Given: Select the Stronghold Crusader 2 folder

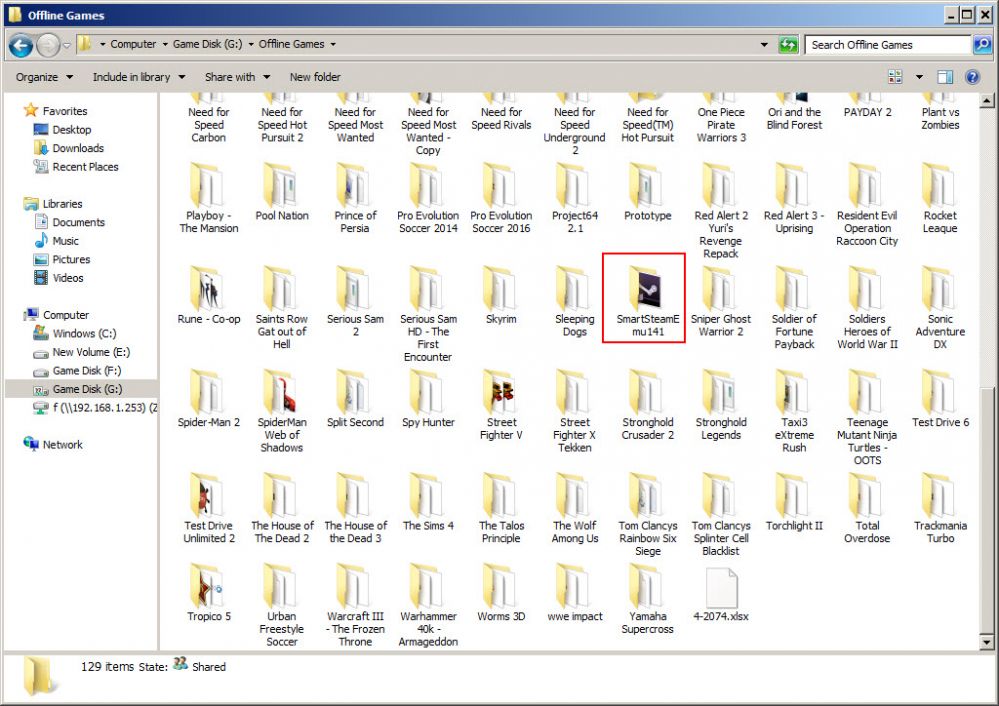Looking at the screenshot, I should (647, 406).
